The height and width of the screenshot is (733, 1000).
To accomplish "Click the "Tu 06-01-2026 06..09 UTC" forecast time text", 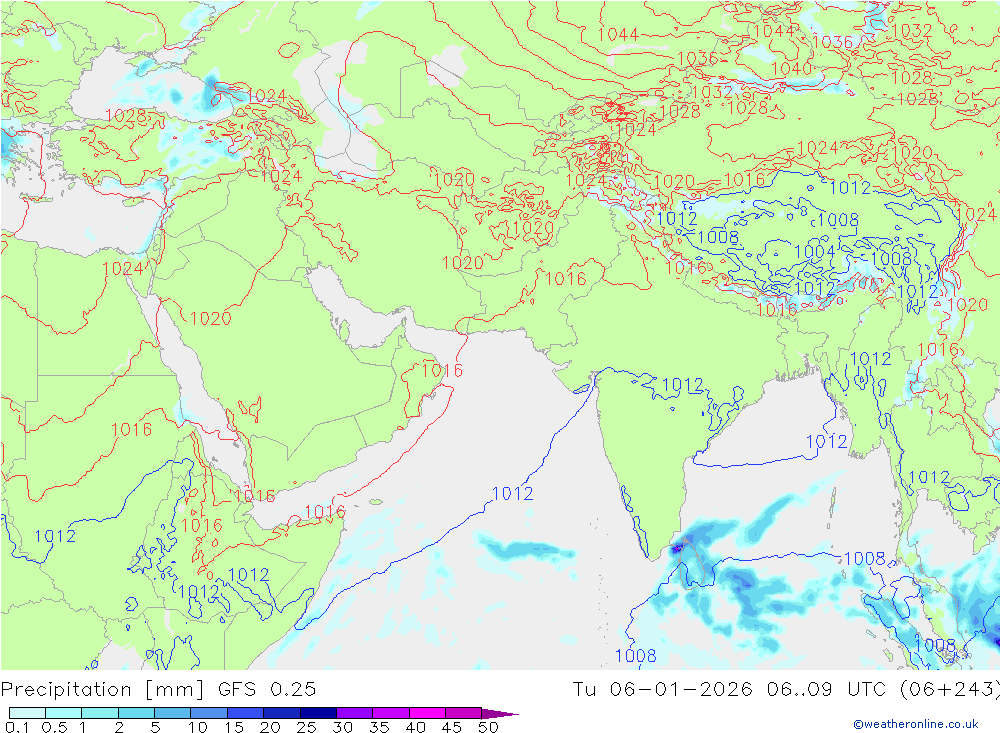I will coord(729,690).
